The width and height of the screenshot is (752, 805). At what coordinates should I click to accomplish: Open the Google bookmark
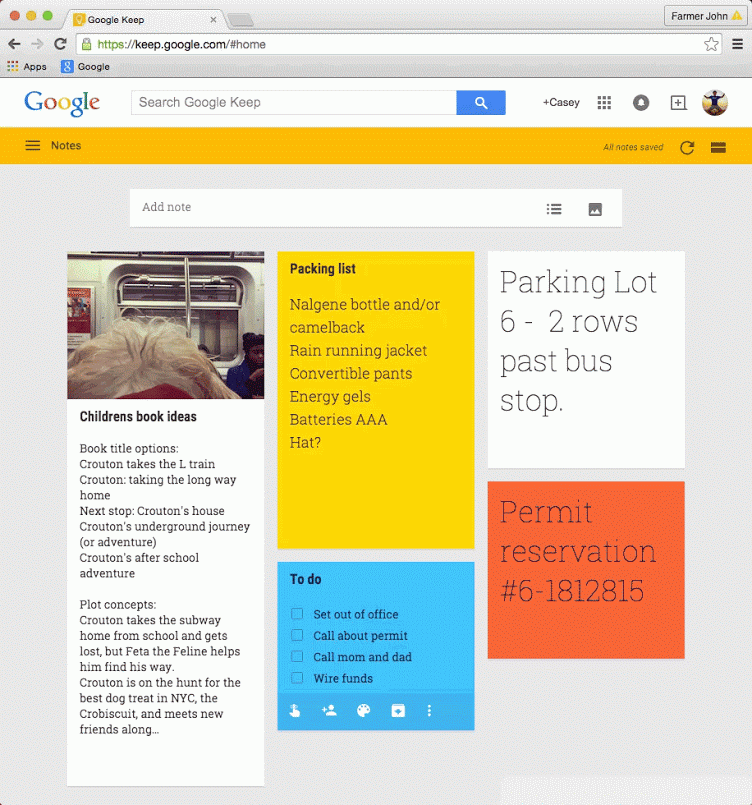(85, 67)
